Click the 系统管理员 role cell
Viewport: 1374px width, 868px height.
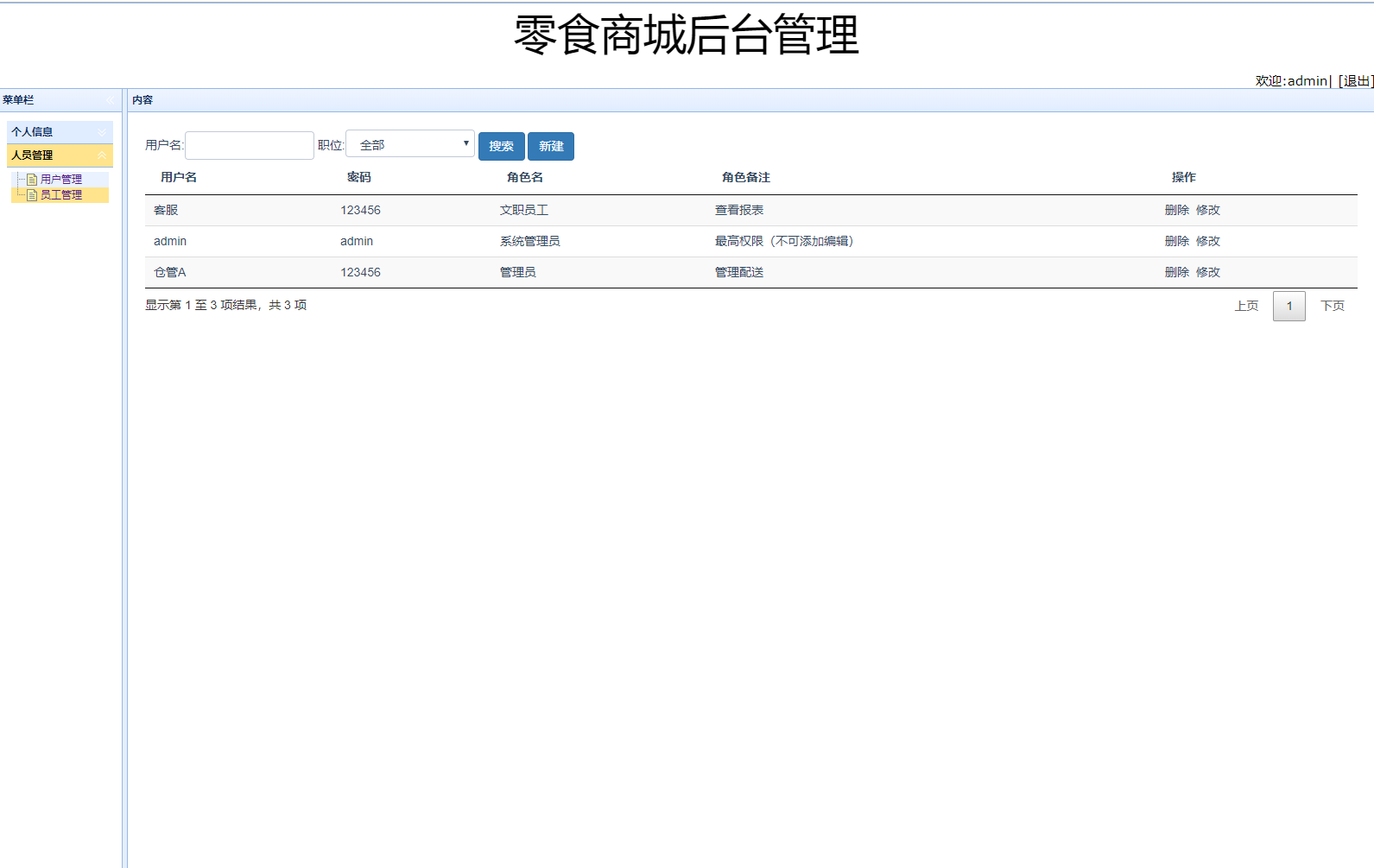[x=530, y=241]
